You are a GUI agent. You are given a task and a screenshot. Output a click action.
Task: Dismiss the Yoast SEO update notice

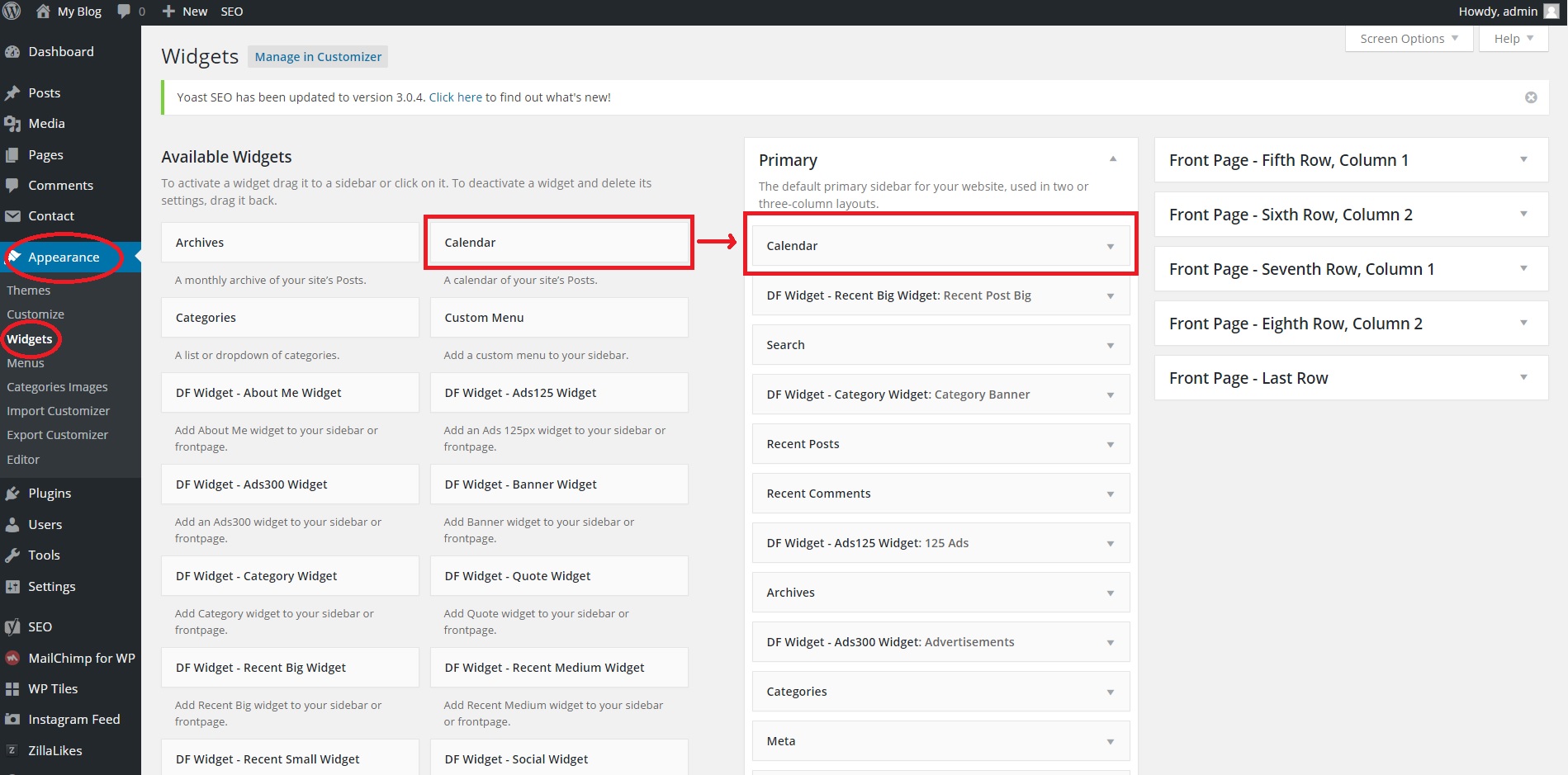1531,97
